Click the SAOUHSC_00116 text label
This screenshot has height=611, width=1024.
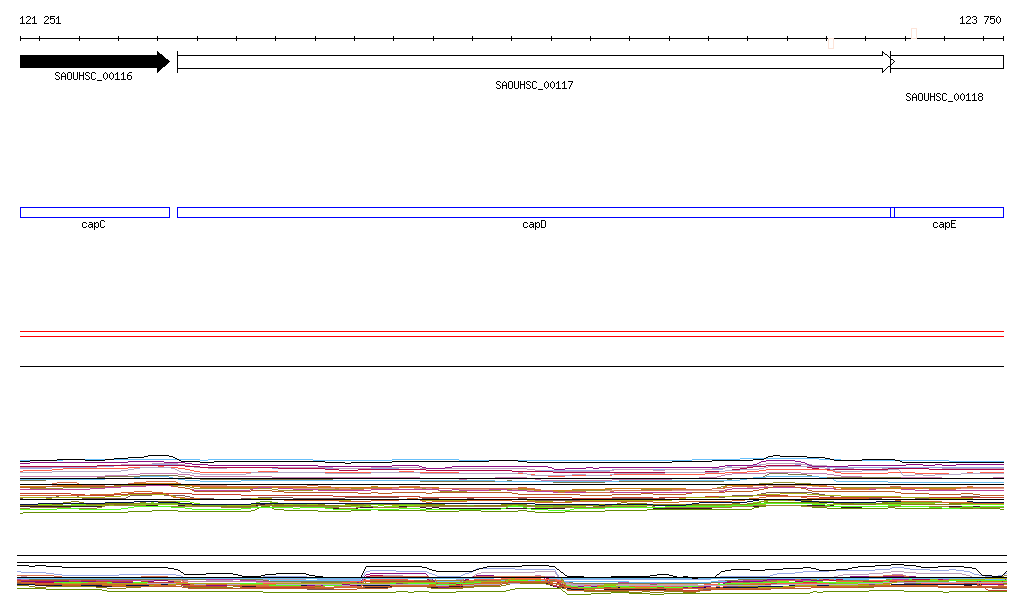click(x=93, y=76)
